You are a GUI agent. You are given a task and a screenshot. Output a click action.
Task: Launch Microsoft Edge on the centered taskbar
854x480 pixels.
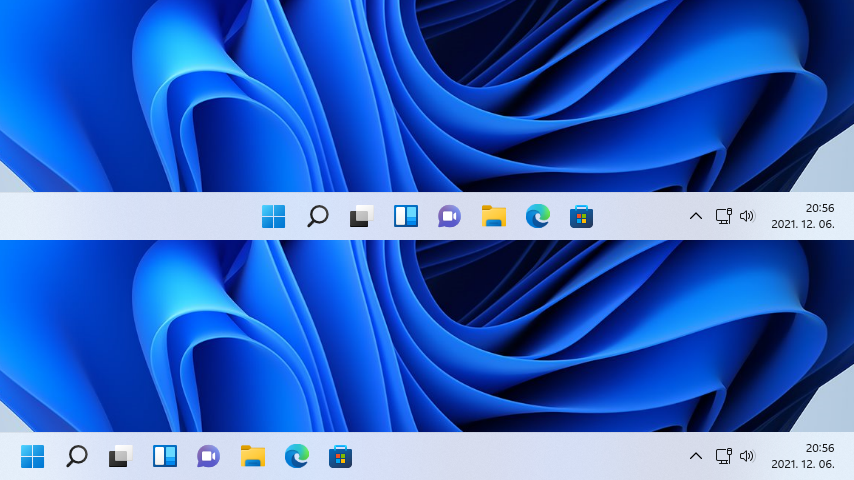538,216
